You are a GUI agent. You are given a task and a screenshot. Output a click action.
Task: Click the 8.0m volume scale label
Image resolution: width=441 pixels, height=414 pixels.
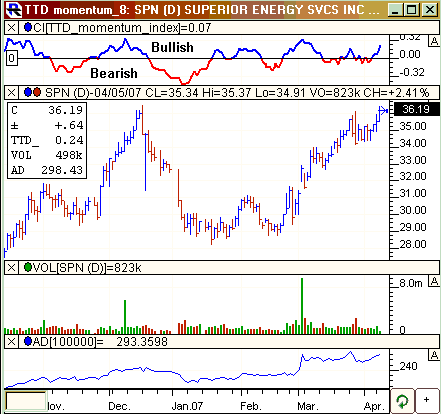(411, 283)
